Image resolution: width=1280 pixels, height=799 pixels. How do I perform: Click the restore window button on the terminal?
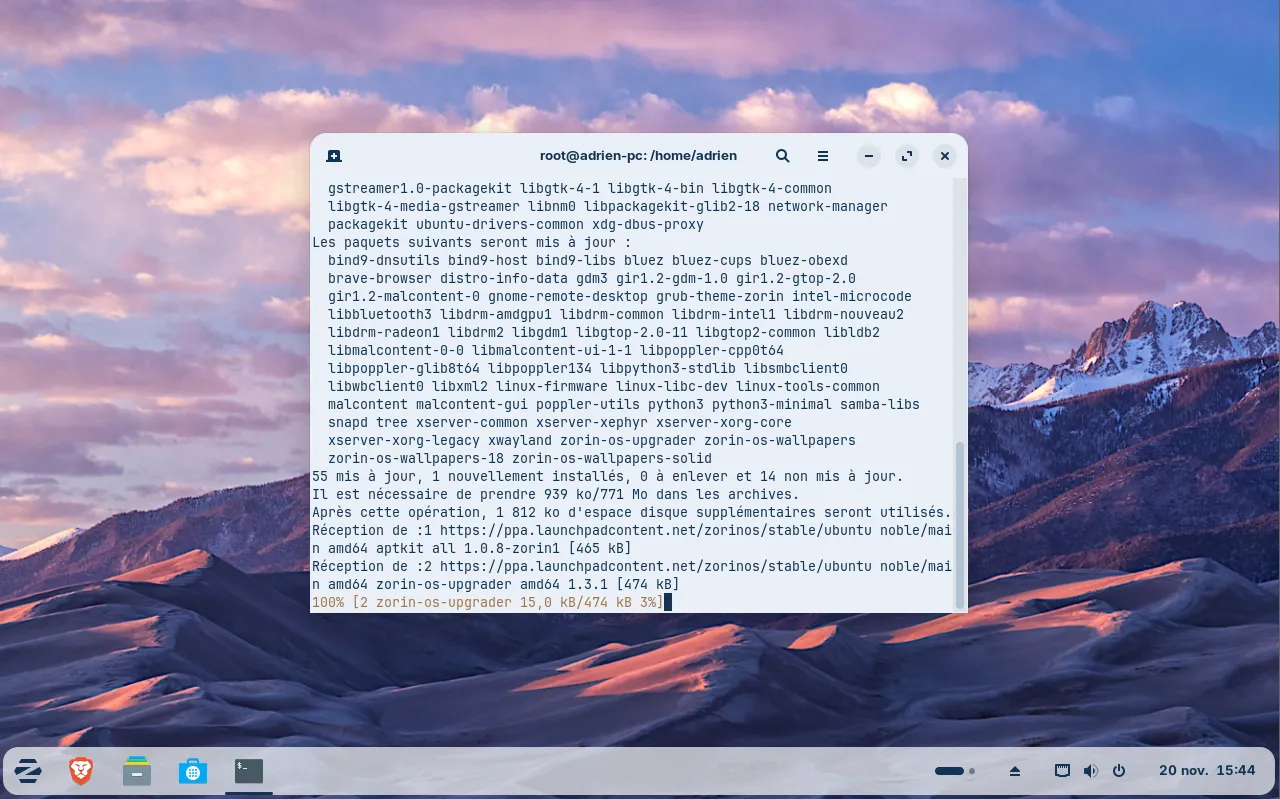tap(906, 156)
